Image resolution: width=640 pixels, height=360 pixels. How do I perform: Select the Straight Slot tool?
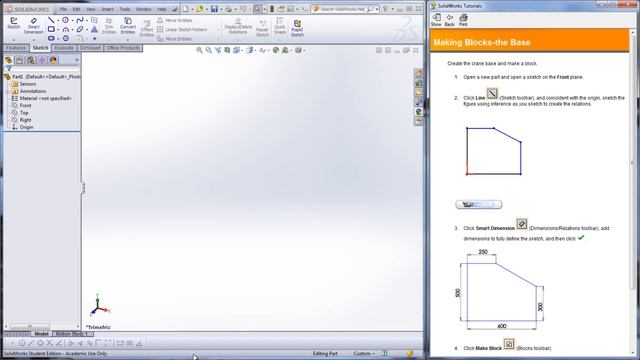click(x=51, y=38)
